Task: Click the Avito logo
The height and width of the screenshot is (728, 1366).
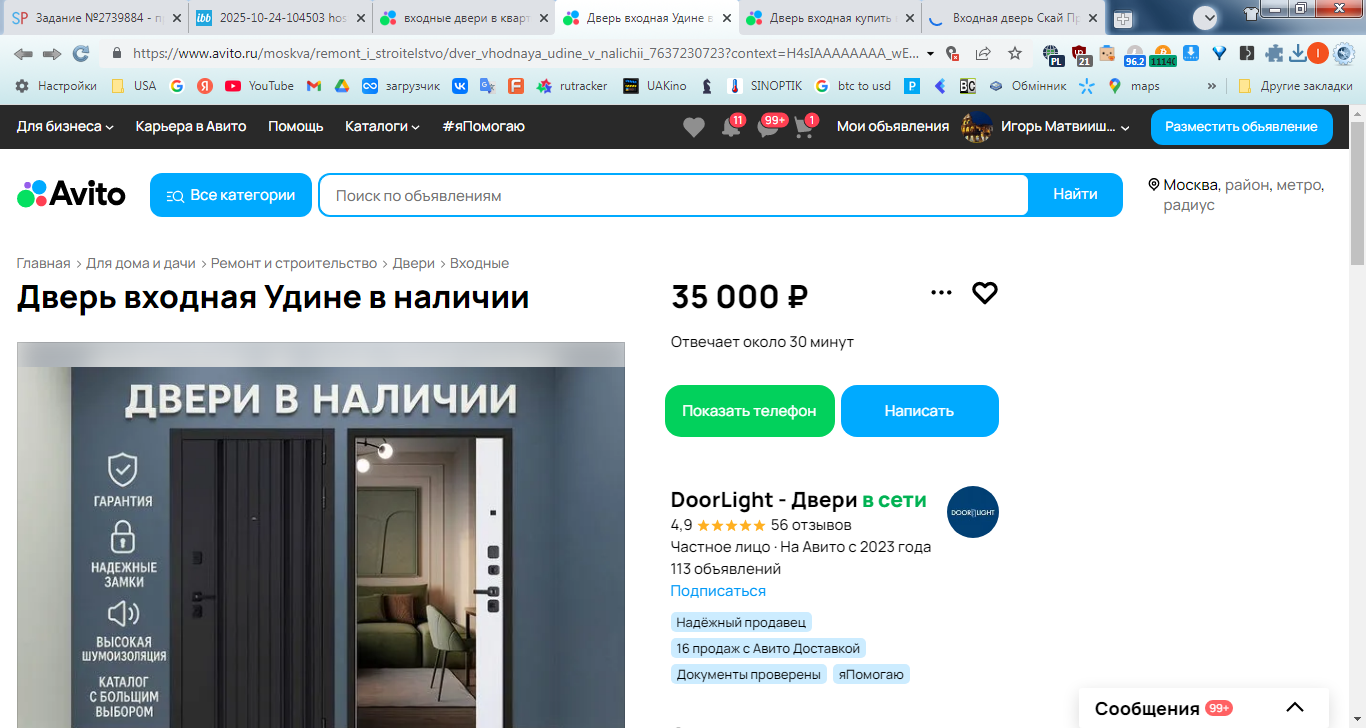Action: (x=71, y=194)
